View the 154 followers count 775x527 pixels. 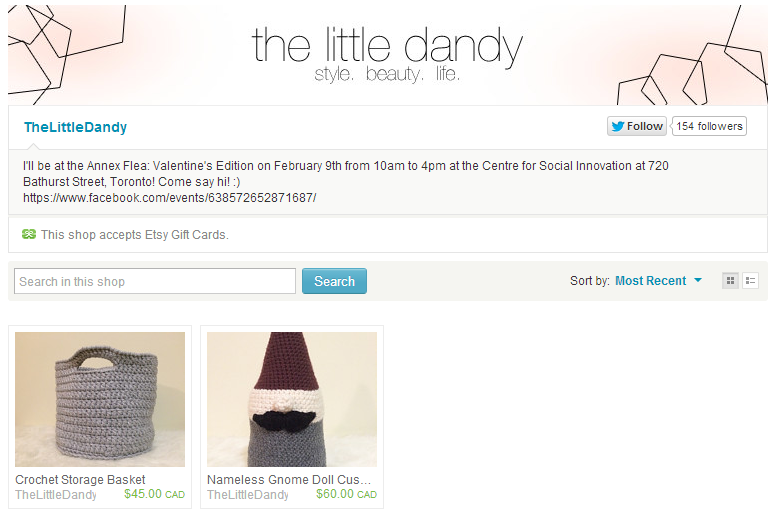709,126
